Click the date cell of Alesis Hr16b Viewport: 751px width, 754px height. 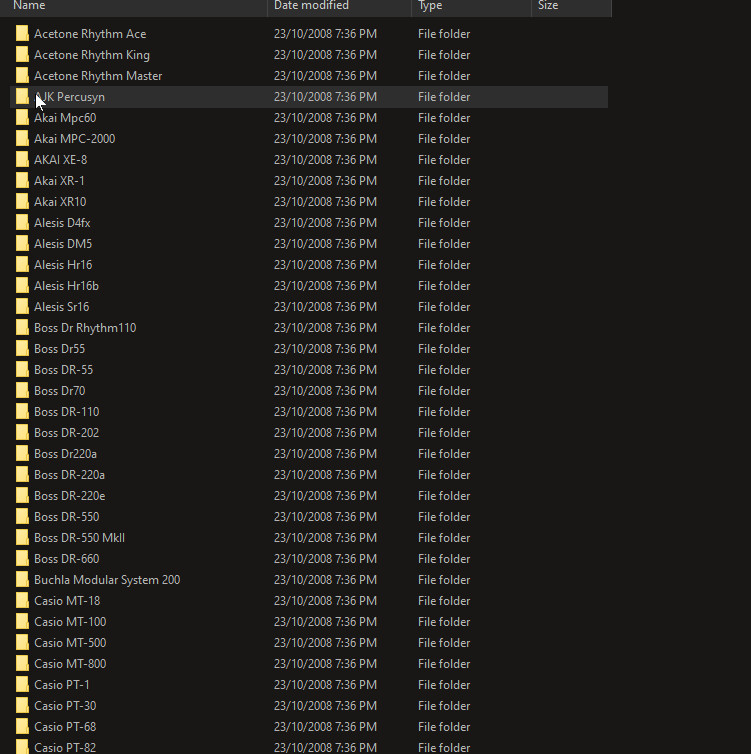tap(325, 286)
